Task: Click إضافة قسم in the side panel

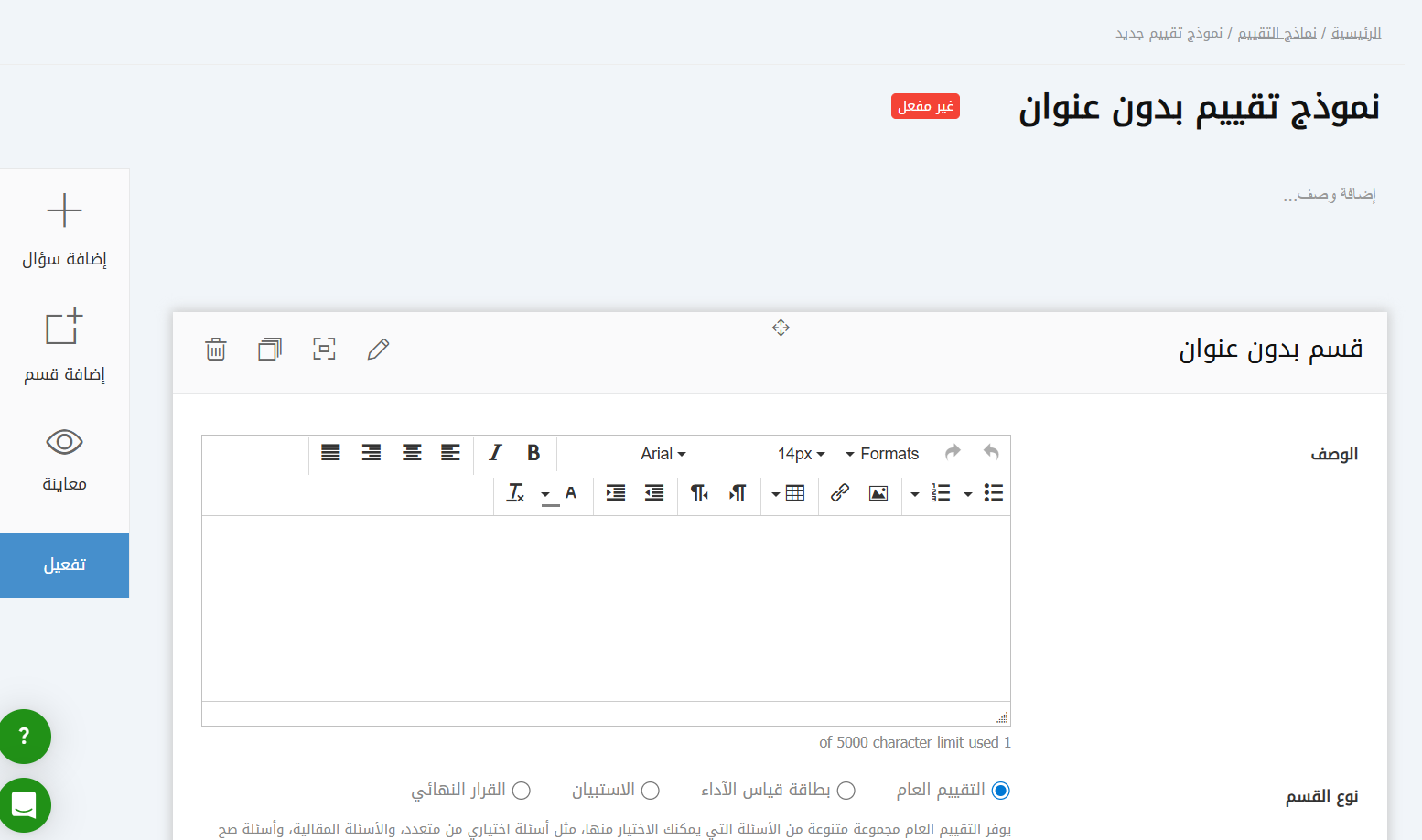Action: click(x=64, y=345)
